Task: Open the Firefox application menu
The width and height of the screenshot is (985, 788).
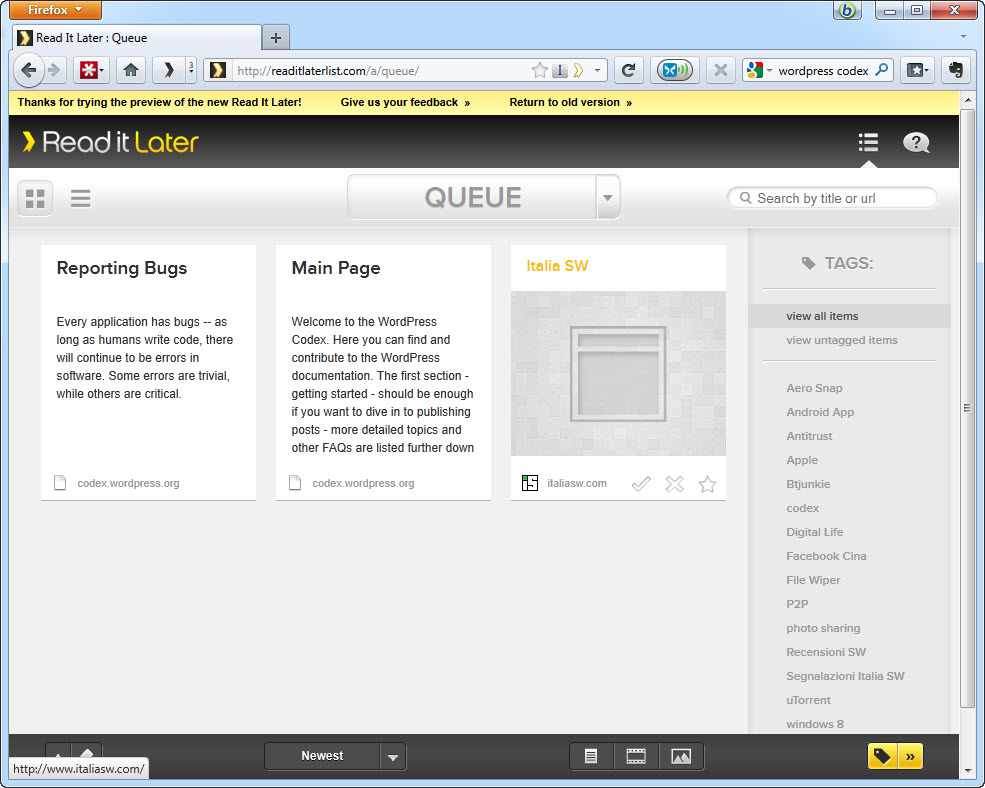Action: [55, 9]
